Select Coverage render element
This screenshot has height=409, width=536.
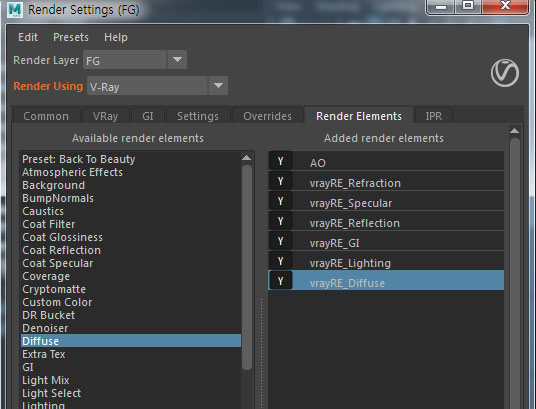[131, 276]
